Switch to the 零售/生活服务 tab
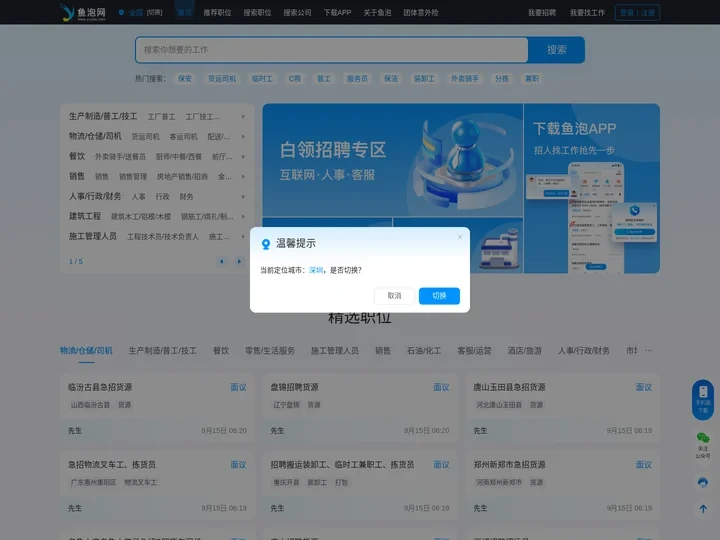This screenshot has width=720, height=540. [270, 351]
